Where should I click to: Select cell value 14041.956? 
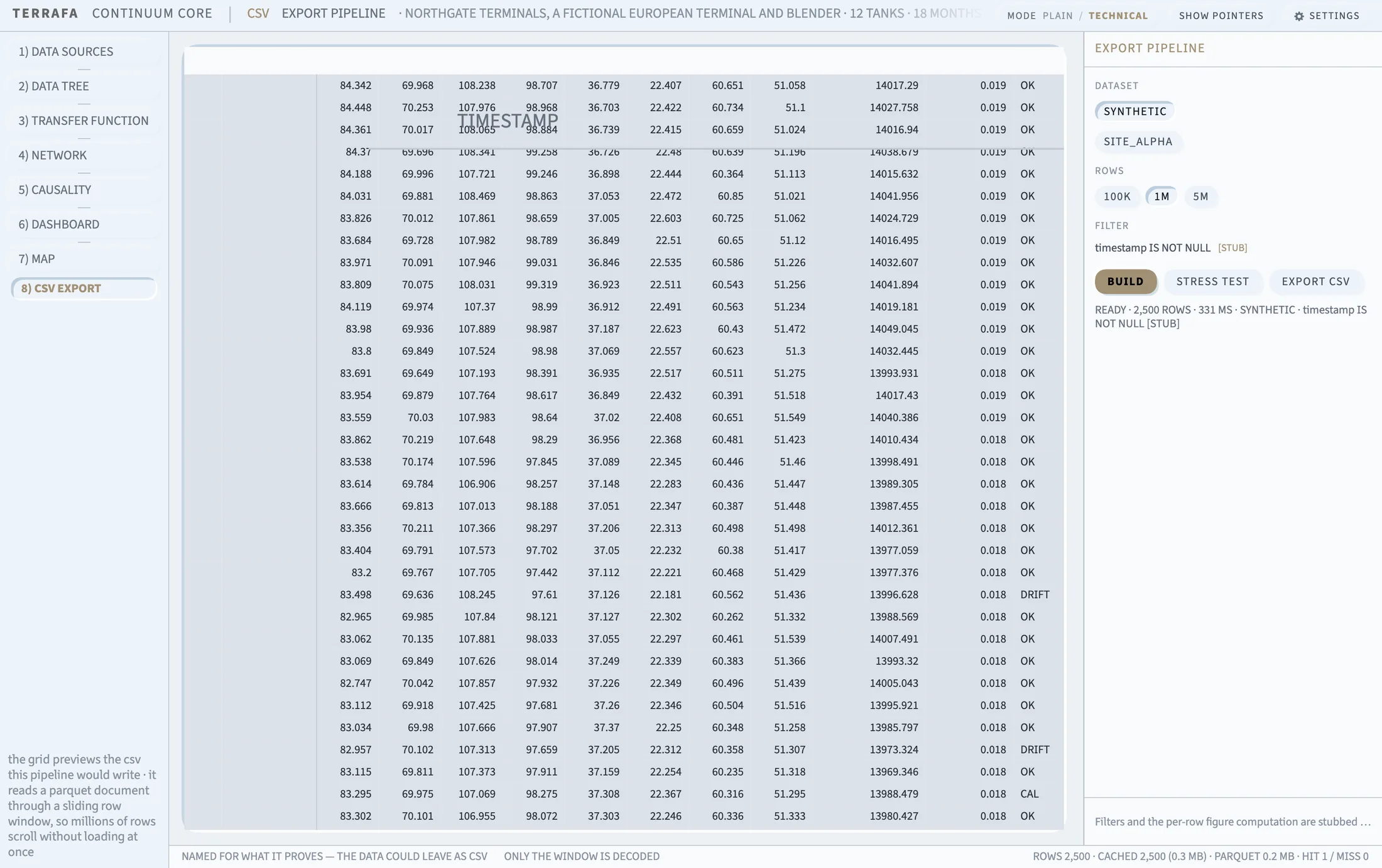click(x=894, y=196)
